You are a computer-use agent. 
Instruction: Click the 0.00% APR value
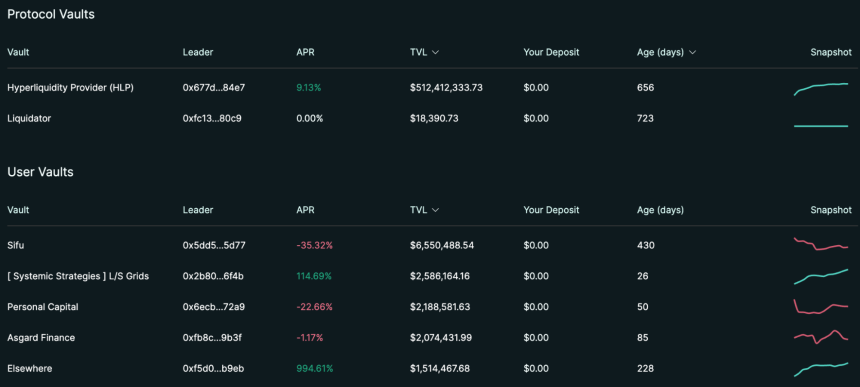click(x=310, y=118)
